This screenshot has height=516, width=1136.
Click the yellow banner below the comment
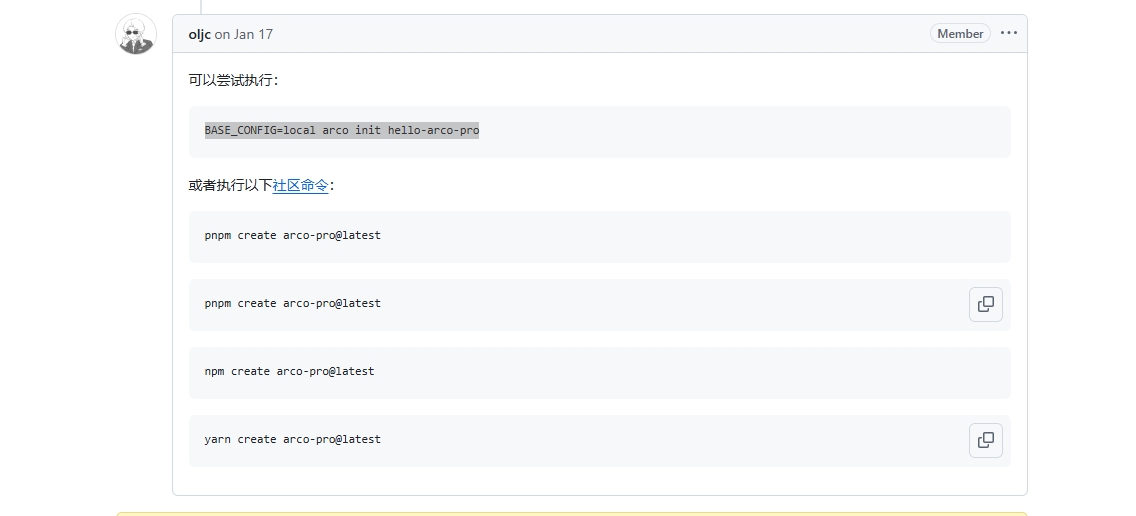pyautogui.click(x=571, y=513)
